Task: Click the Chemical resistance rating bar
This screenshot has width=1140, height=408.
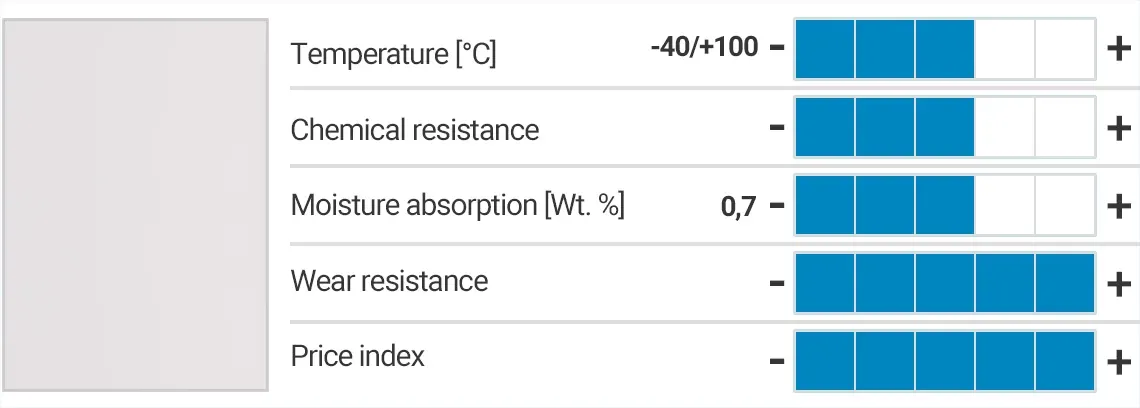Action: tap(945, 127)
